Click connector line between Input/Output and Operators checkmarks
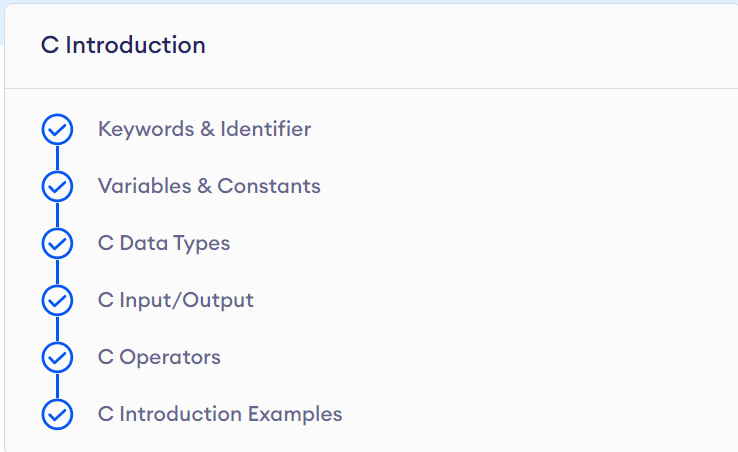 coord(57,329)
